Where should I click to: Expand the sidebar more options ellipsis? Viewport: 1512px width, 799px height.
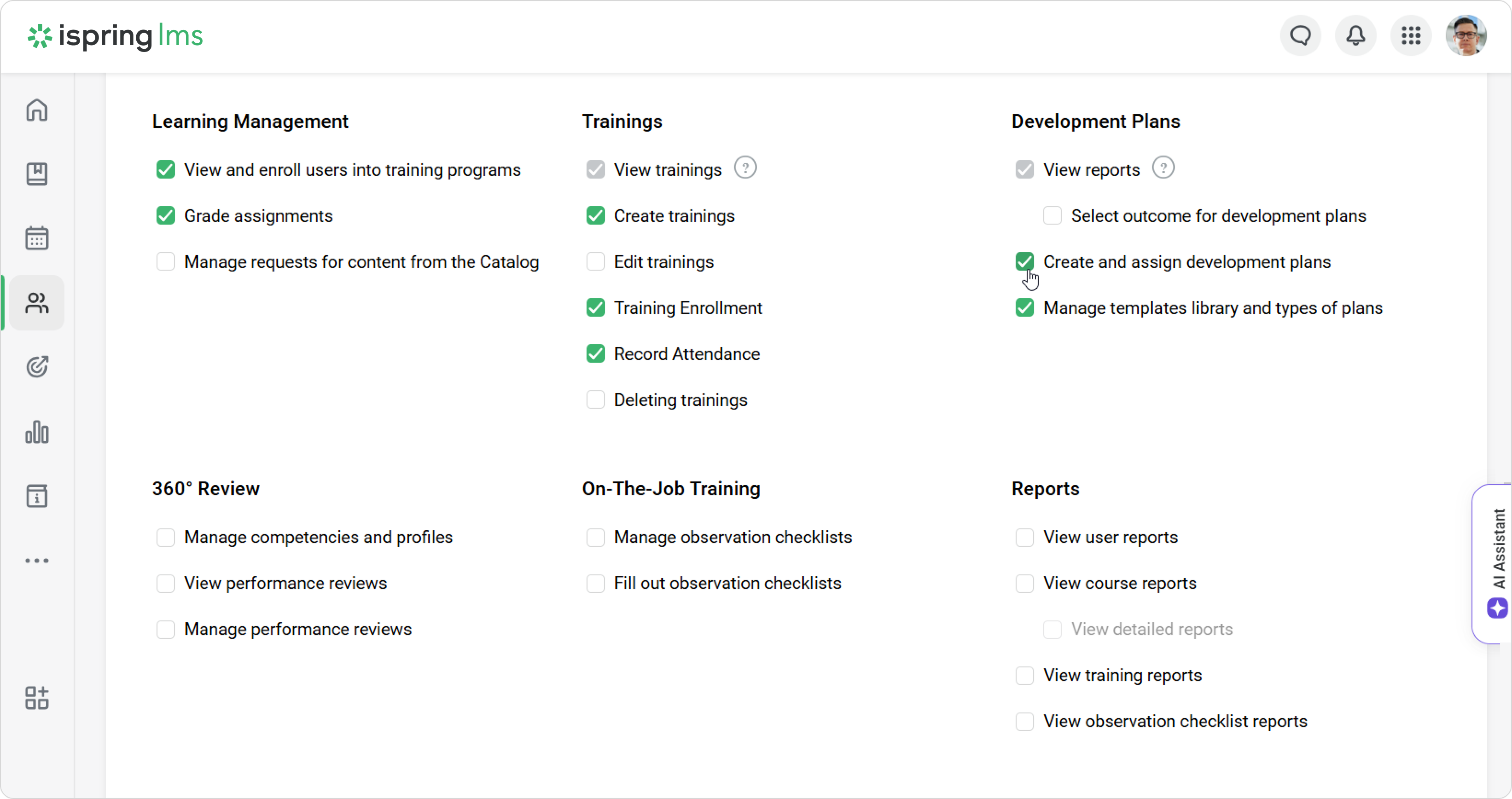(36, 561)
